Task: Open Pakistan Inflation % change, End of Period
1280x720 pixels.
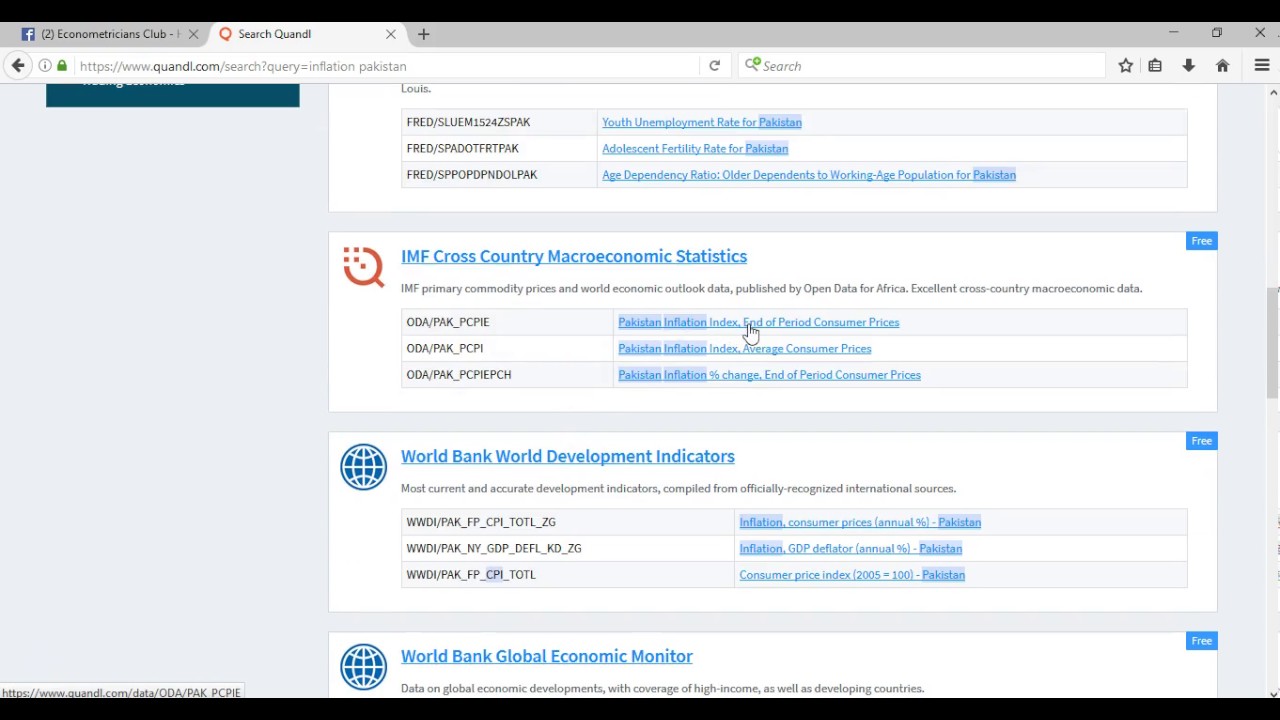Action: click(769, 375)
